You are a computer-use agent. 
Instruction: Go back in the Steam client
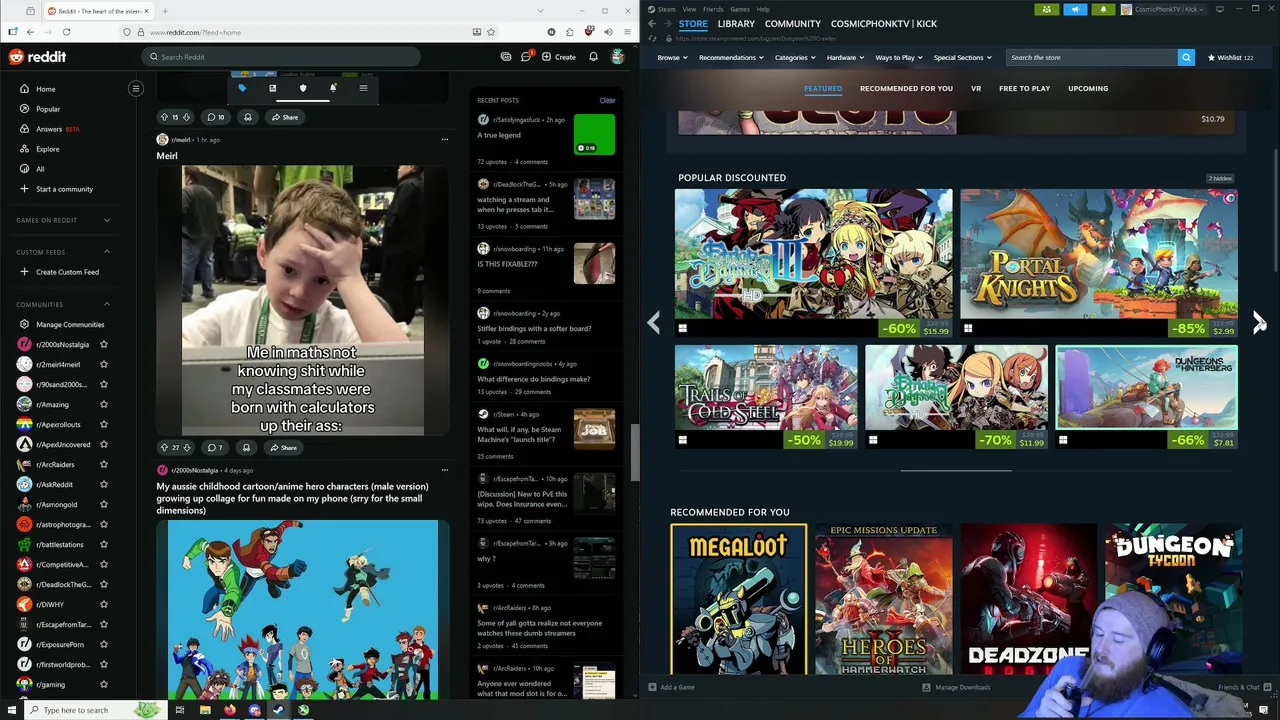coord(653,23)
